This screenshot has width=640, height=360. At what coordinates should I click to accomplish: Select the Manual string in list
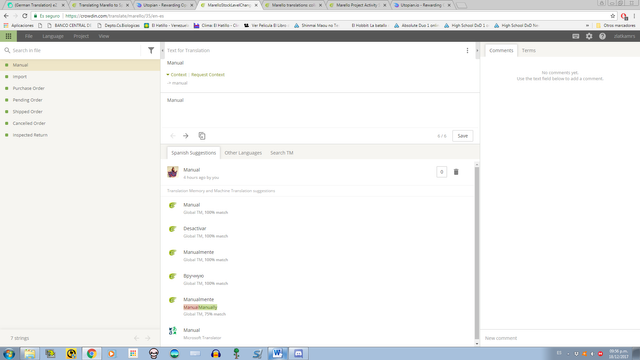coord(80,65)
